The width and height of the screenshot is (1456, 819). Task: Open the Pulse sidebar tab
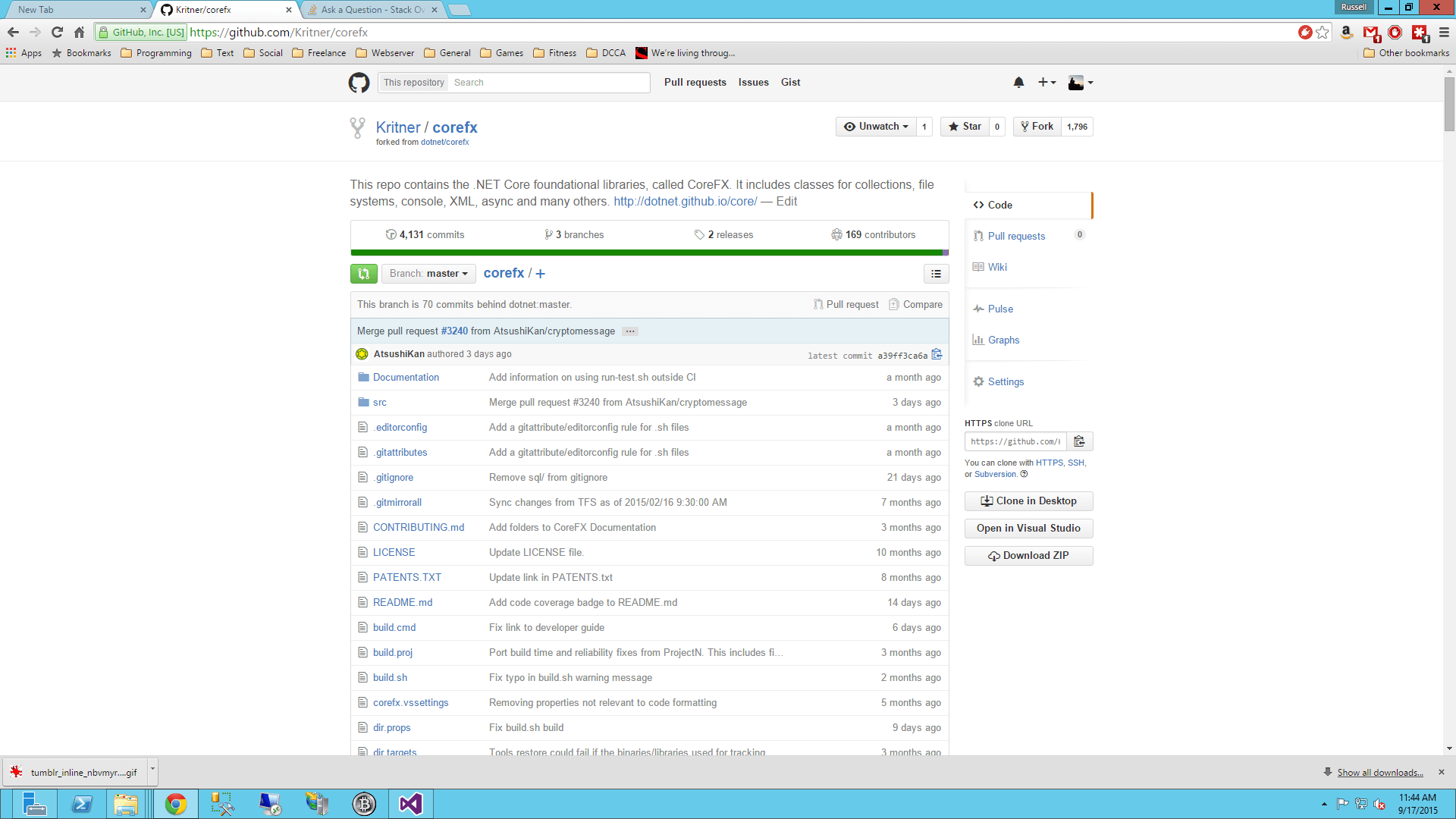point(1000,309)
